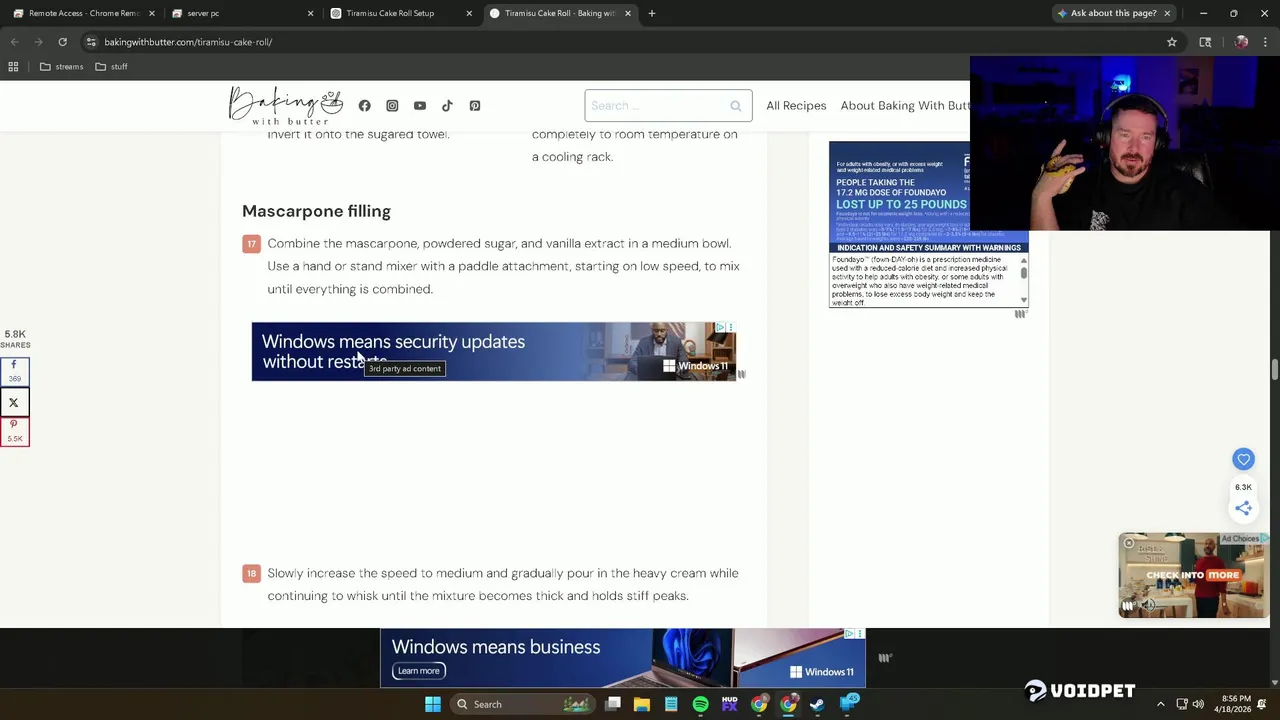Open Baking with Butter TikTok icon
The width and height of the screenshot is (1280, 720).
(447, 106)
